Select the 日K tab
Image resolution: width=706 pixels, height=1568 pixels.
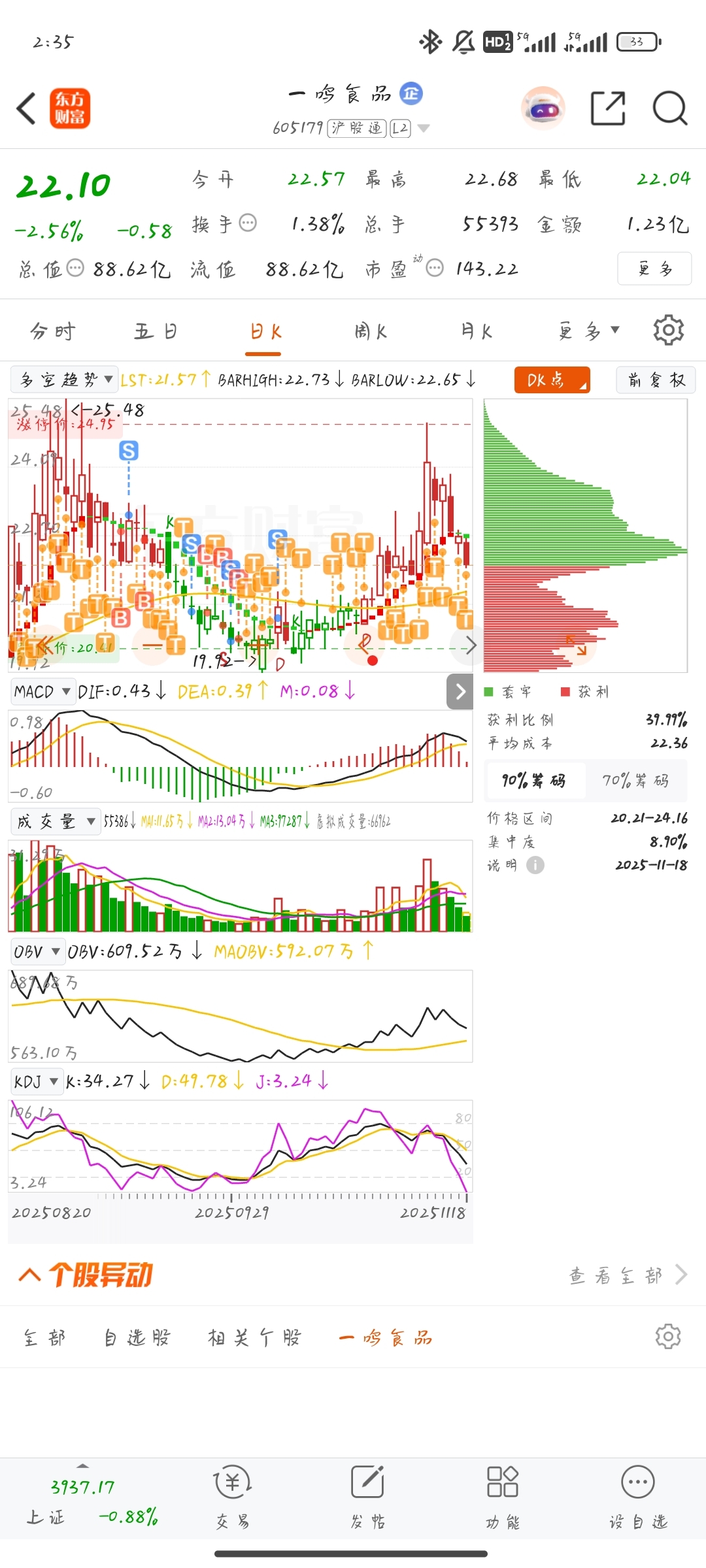[x=265, y=331]
